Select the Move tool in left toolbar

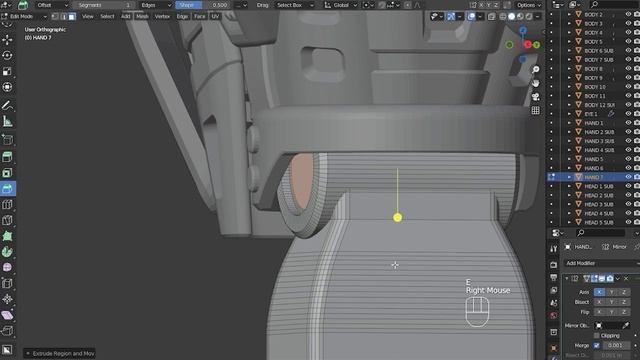[7, 40]
